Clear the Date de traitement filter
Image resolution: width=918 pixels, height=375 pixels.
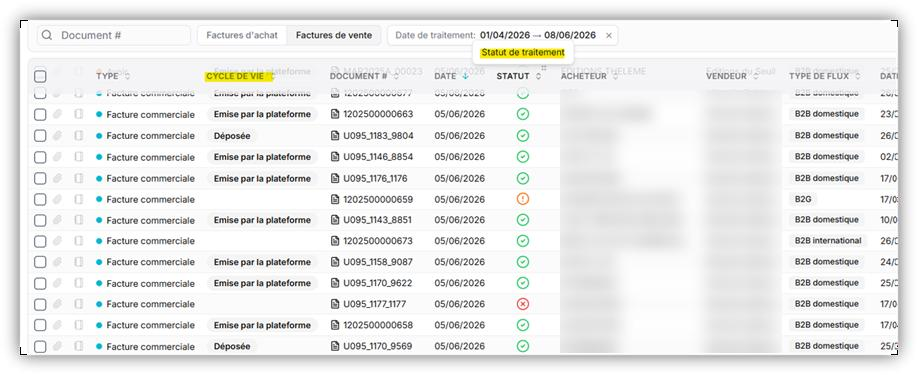(609, 35)
